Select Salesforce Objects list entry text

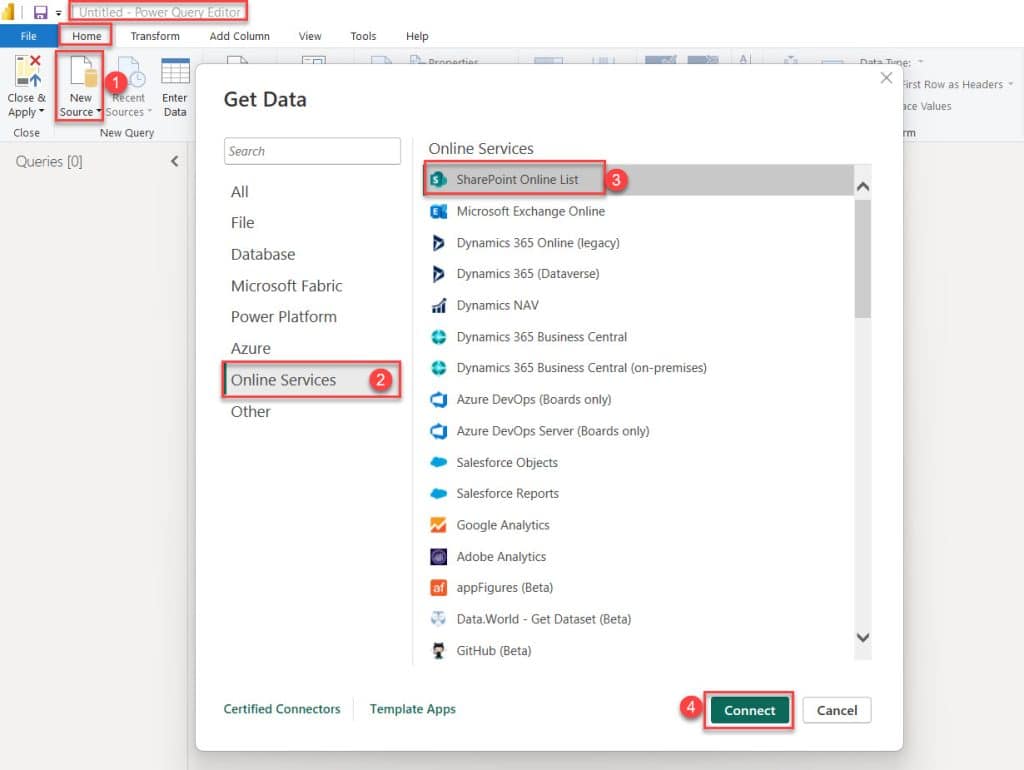[x=507, y=462]
